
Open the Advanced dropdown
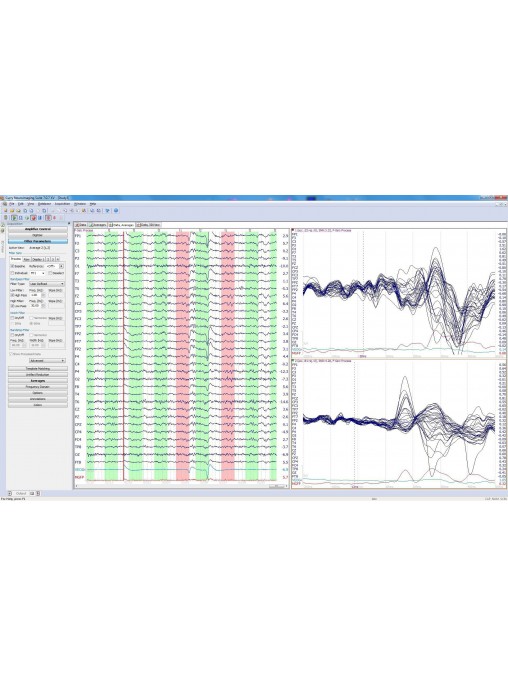coord(47,361)
